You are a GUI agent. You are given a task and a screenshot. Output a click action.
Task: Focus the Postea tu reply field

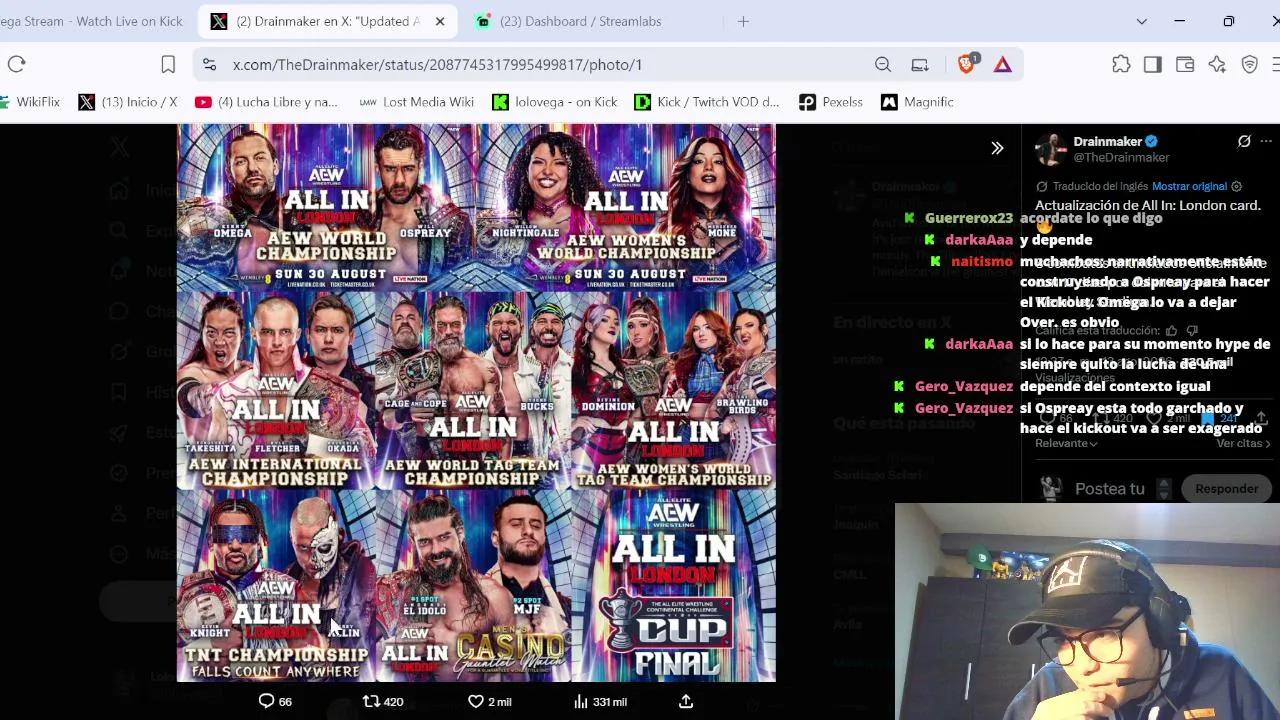click(1110, 489)
